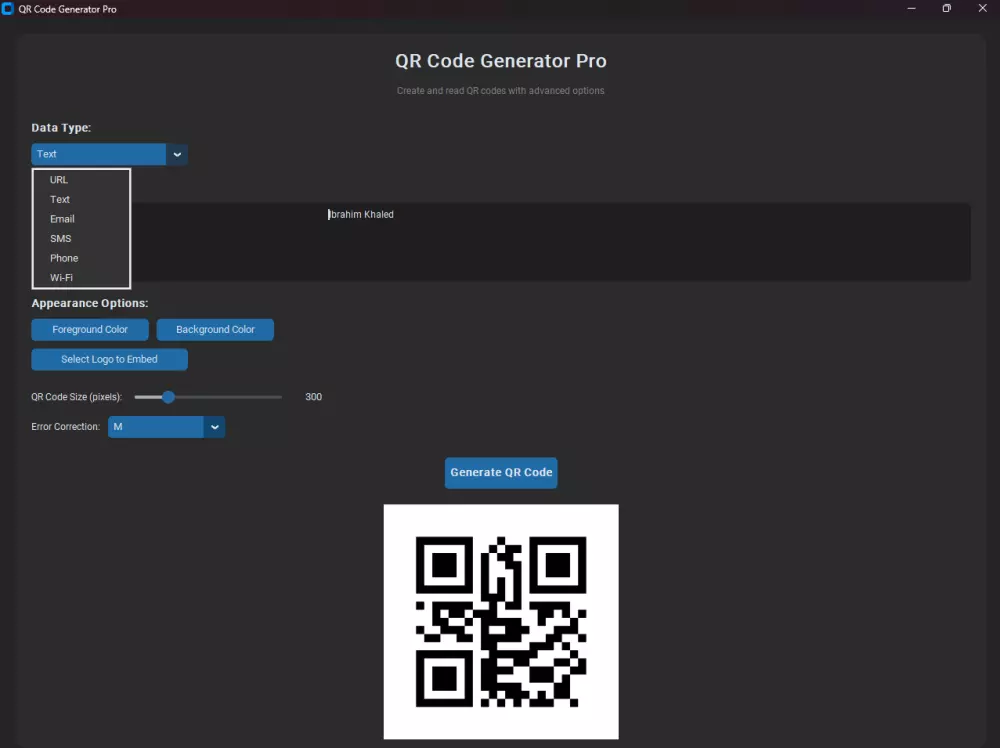Click the QR Code Generator Pro app icon
The image size is (1000, 748).
coord(8,9)
